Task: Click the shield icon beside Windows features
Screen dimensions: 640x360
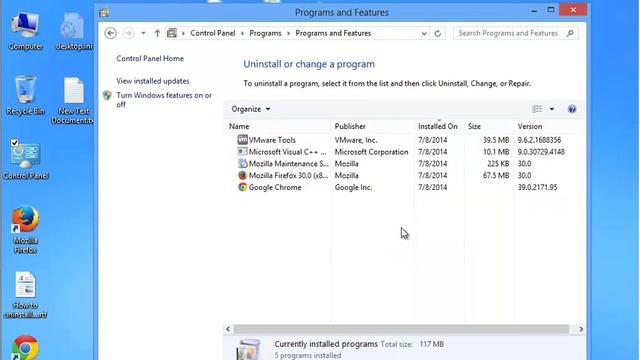Action: (x=107, y=96)
